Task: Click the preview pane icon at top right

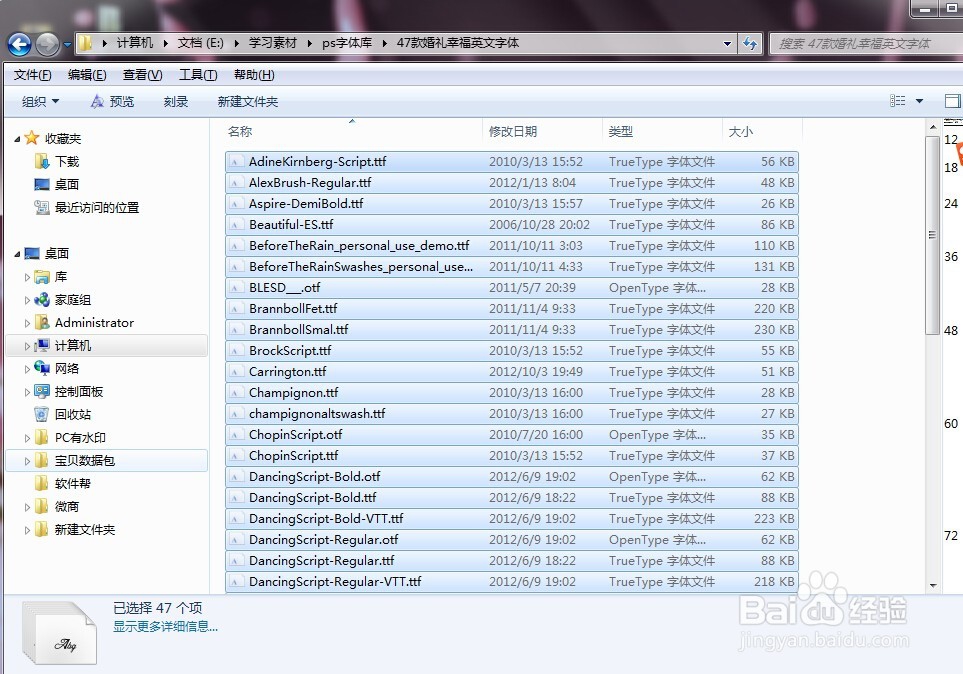Action: 952,100
